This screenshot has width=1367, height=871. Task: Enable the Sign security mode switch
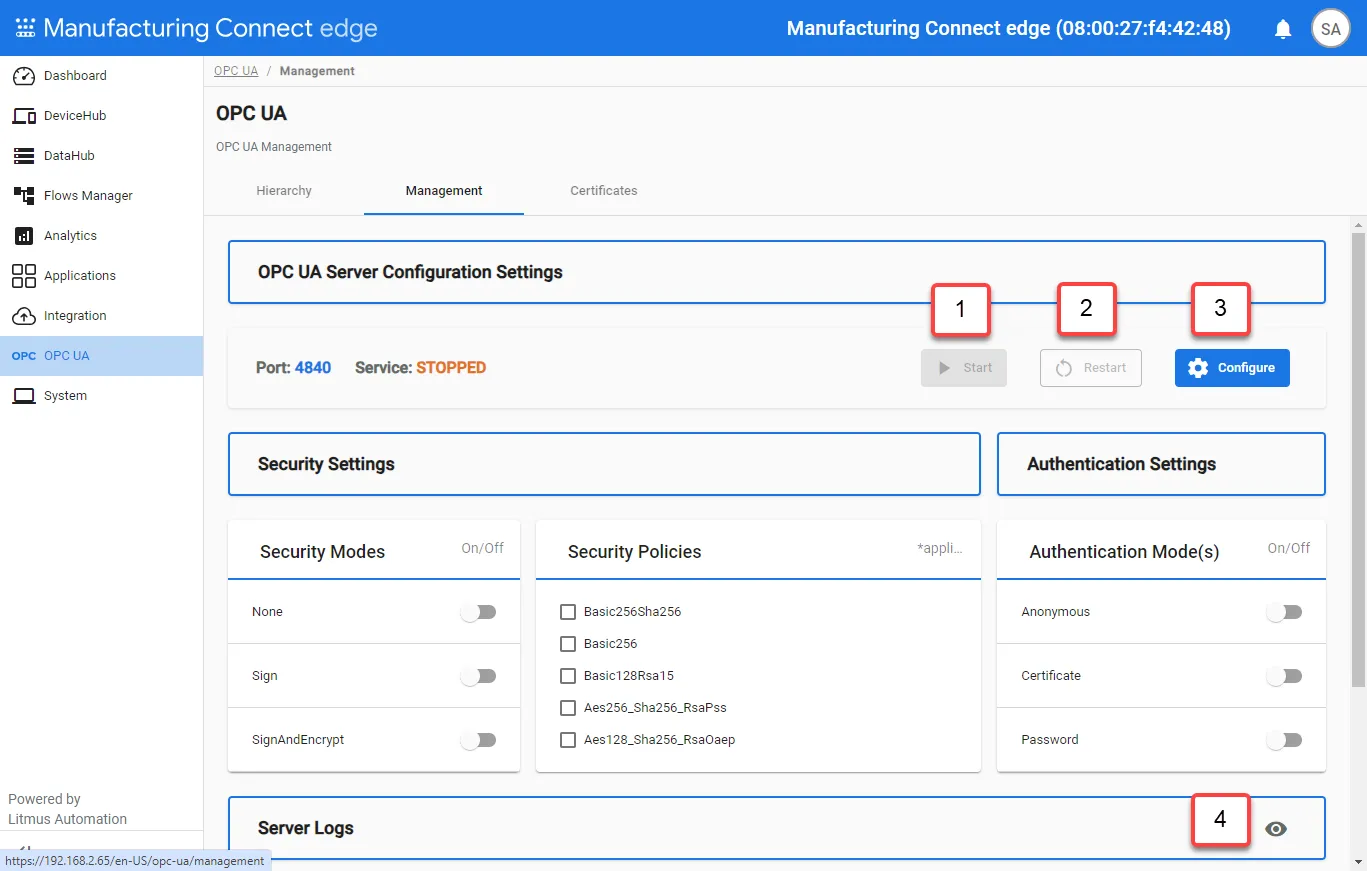point(478,676)
